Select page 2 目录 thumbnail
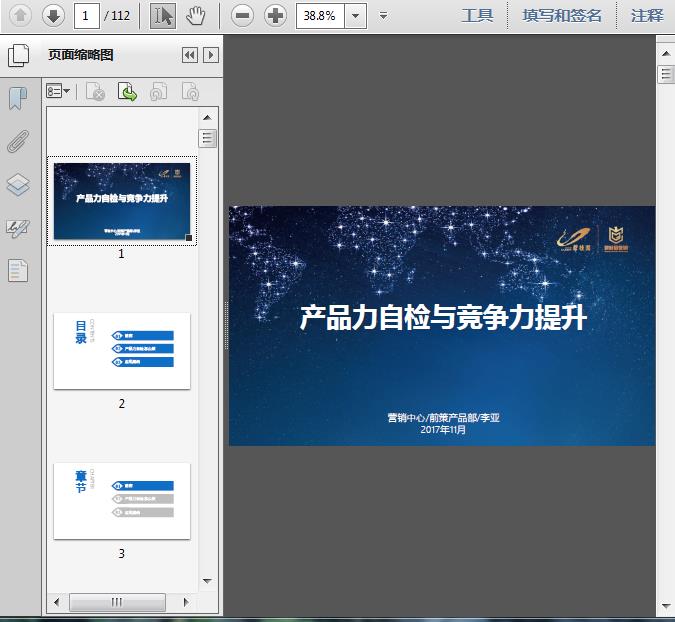 click(122, 351)
